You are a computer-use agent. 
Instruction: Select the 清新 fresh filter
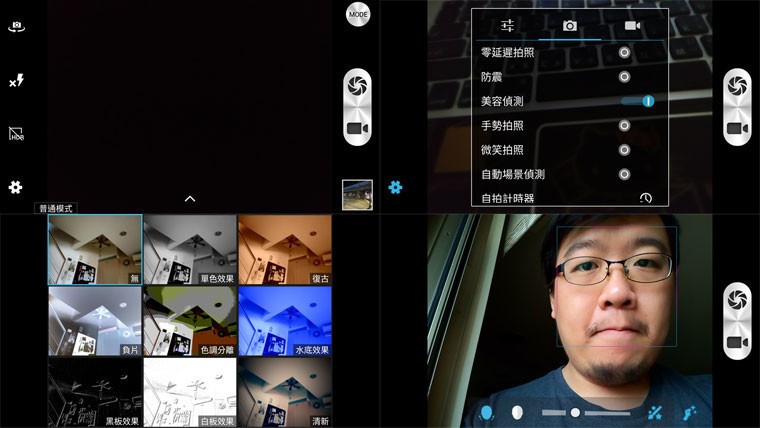(285, 392)
